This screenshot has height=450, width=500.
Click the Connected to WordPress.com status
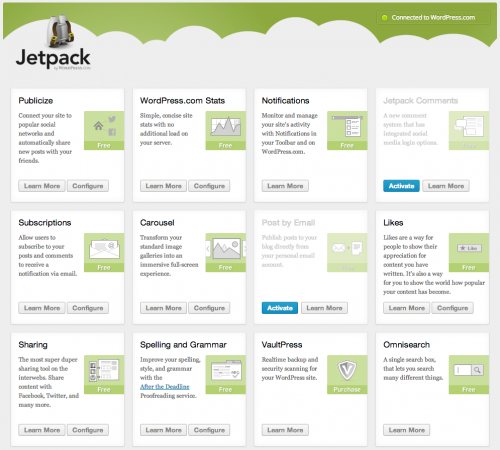tap(433, 18)
